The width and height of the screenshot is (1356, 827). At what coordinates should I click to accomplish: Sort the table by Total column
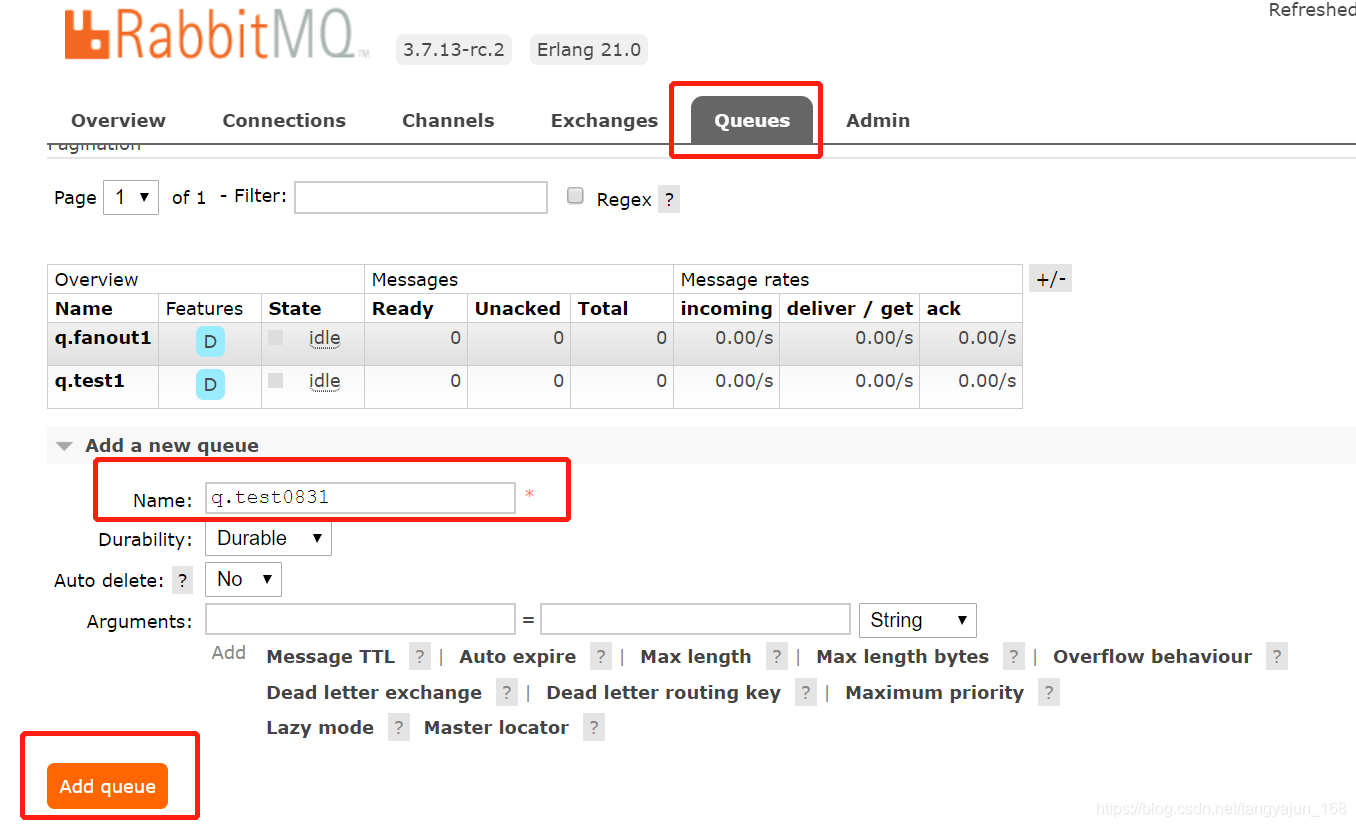603,309
